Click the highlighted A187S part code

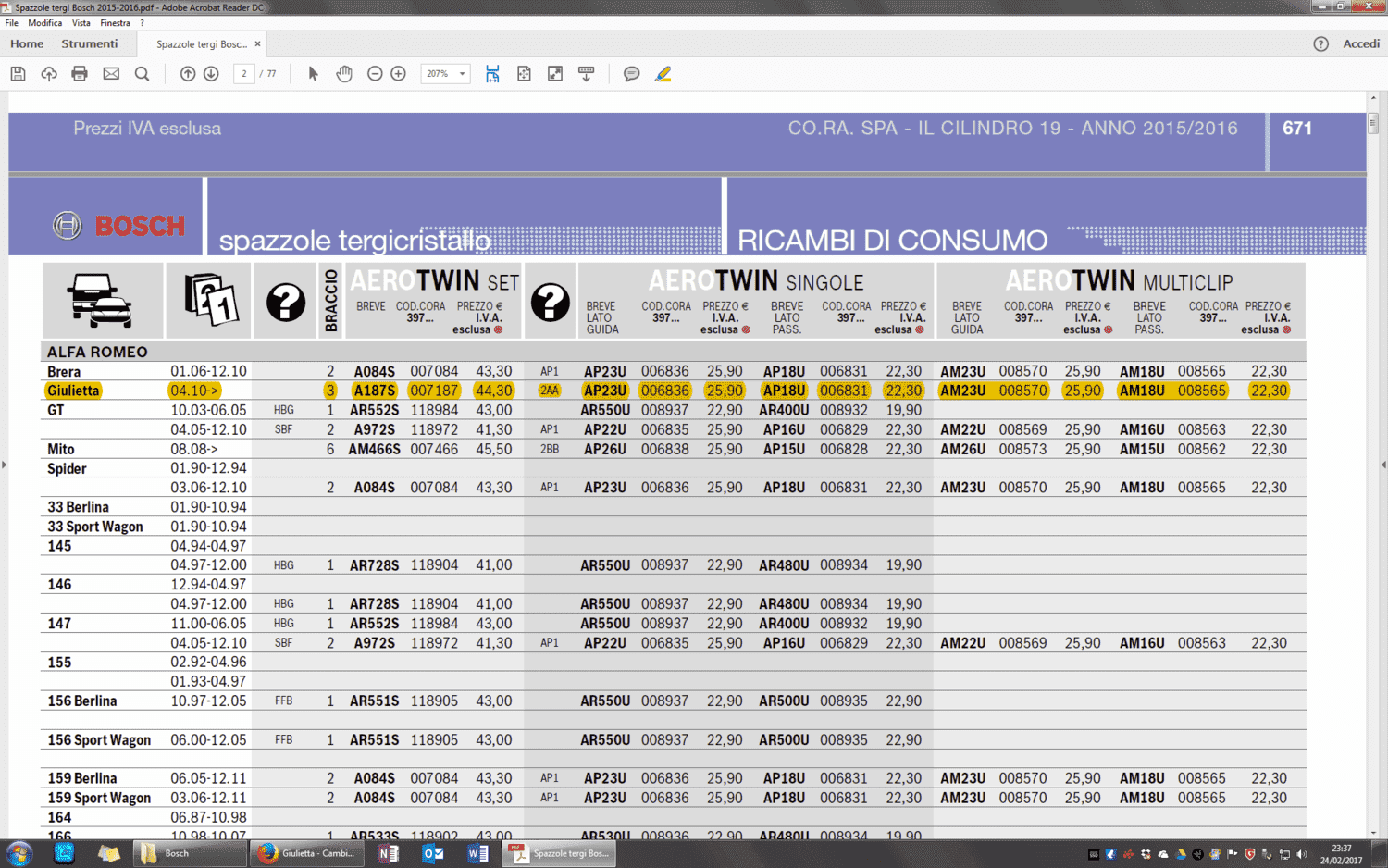tap(375, 391)
